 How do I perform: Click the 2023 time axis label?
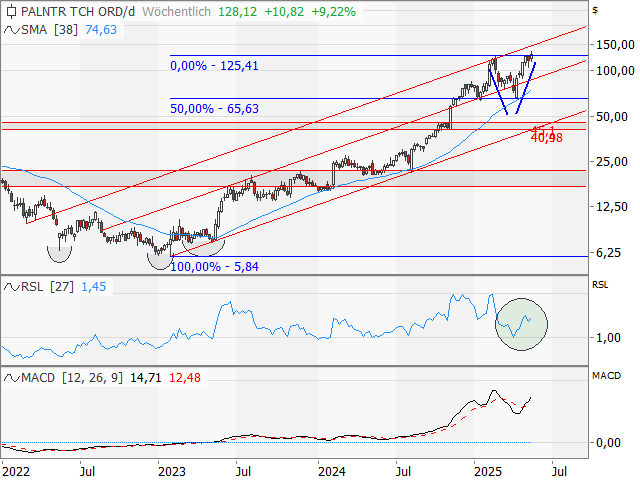(x=171, y=472)
